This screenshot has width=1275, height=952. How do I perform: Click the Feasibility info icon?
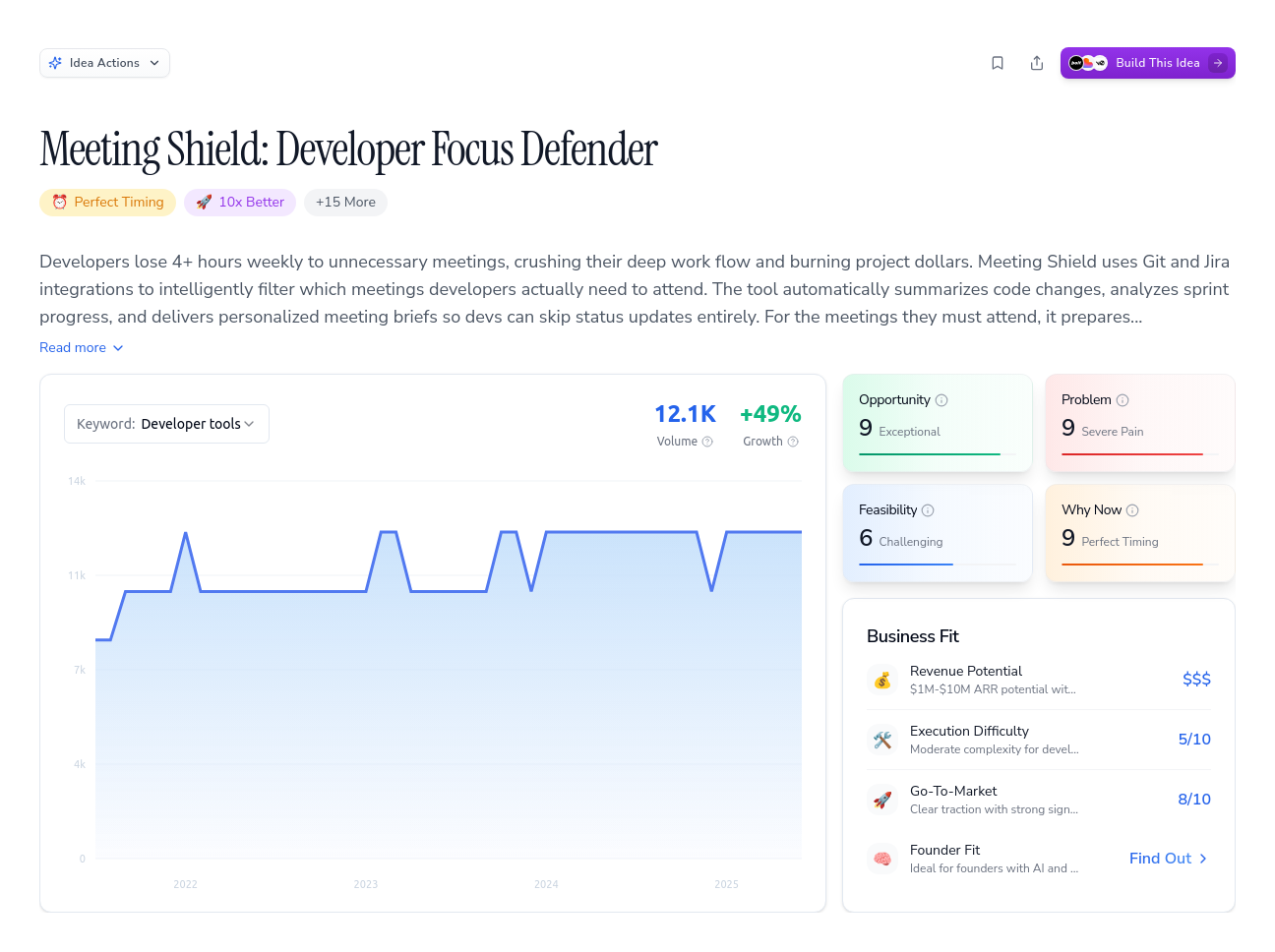click(x=928, y=510)
